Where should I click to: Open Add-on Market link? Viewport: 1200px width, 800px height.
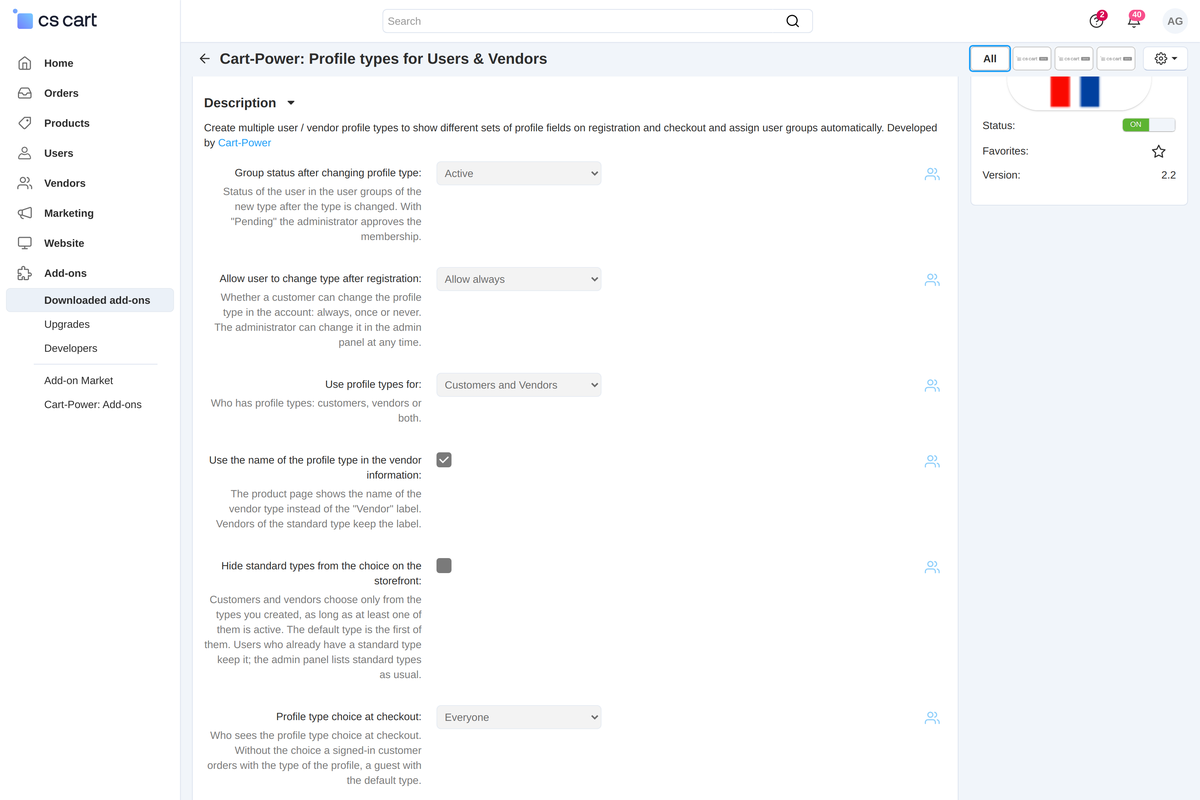click(79, 380)
